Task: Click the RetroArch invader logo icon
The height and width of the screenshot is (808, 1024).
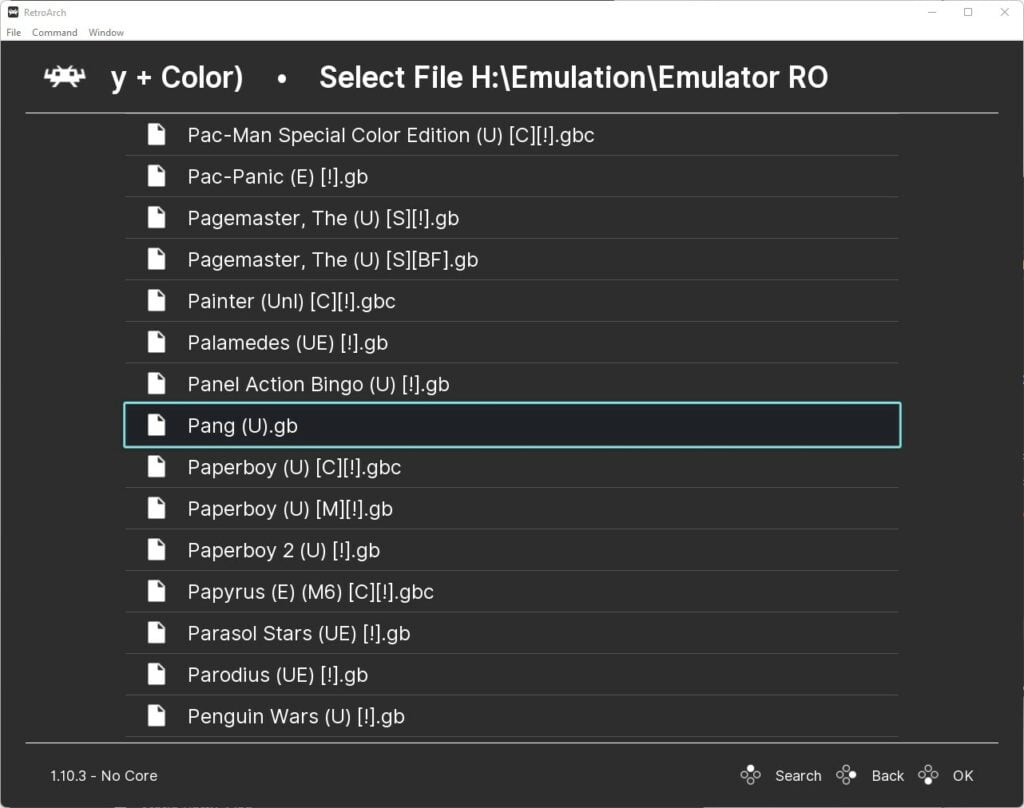Action: pos(65,77)
